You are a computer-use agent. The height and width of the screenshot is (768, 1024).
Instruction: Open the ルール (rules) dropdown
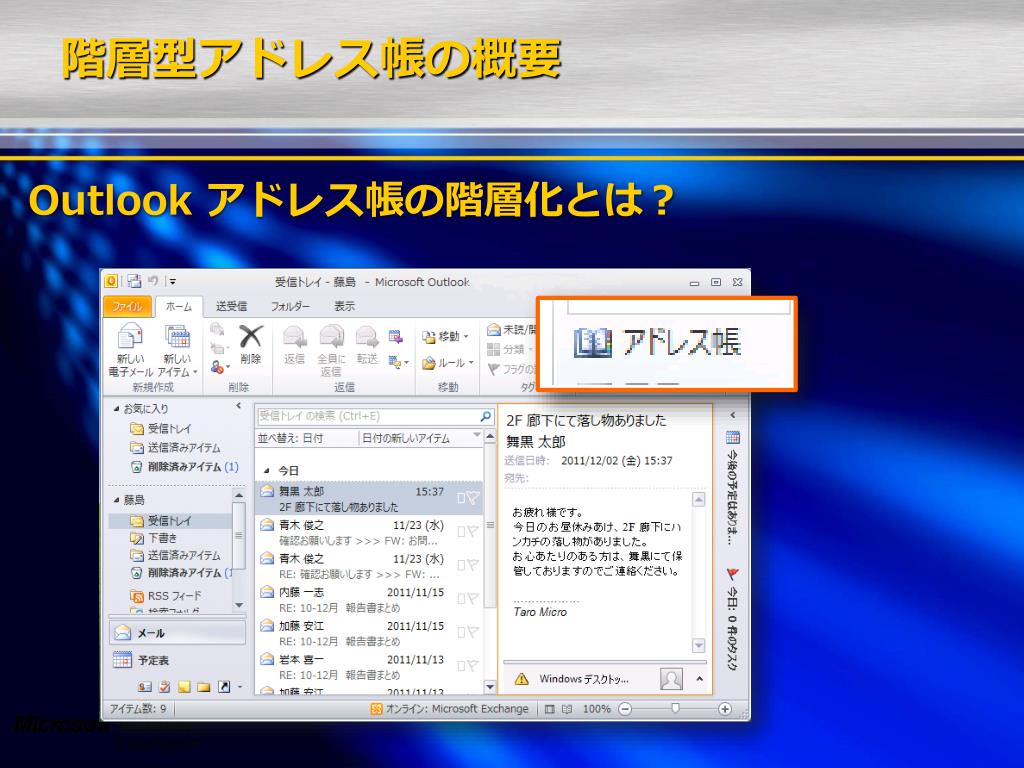[x=447, y=362]
